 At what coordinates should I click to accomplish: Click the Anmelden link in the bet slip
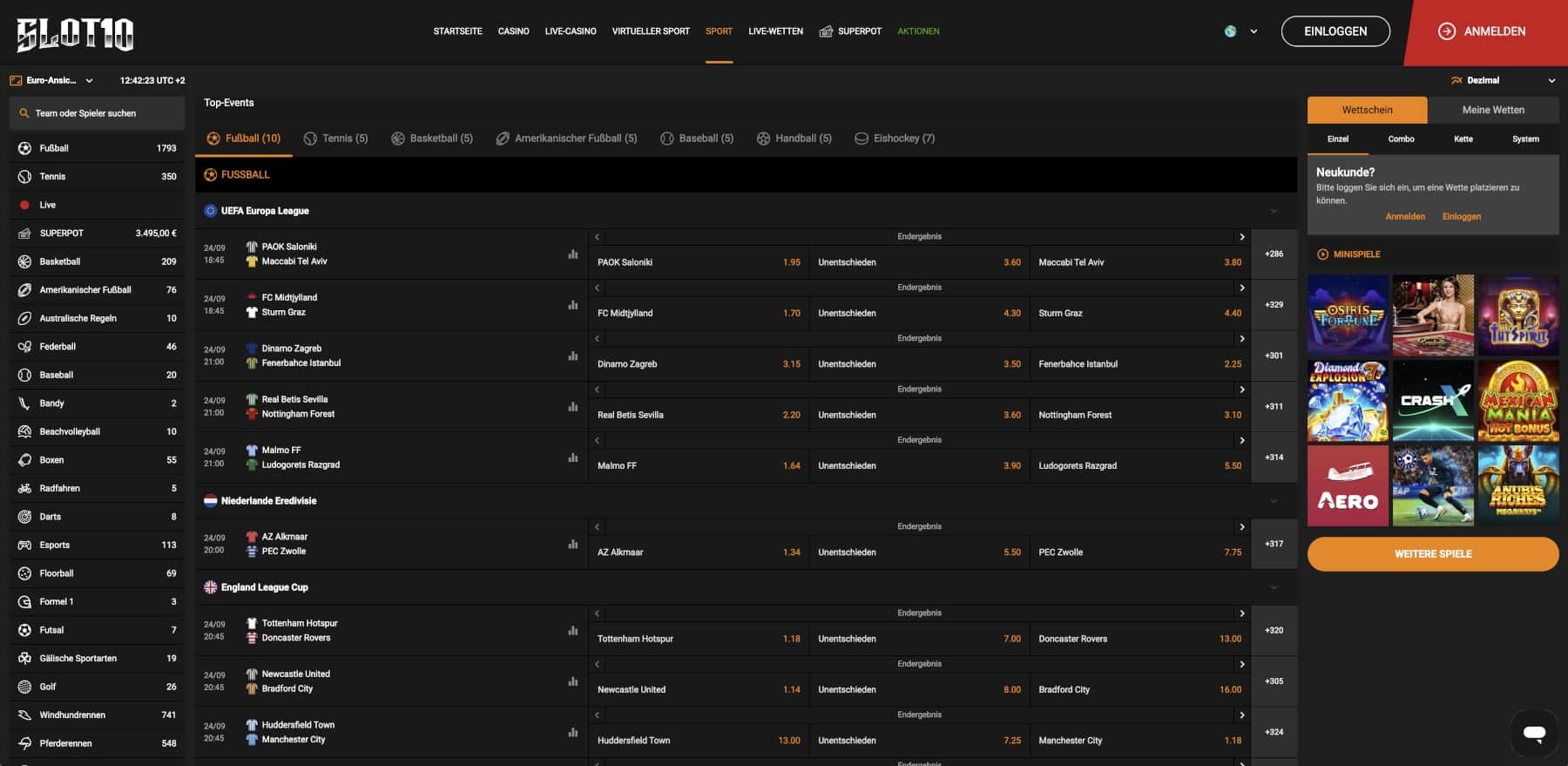1405,217
